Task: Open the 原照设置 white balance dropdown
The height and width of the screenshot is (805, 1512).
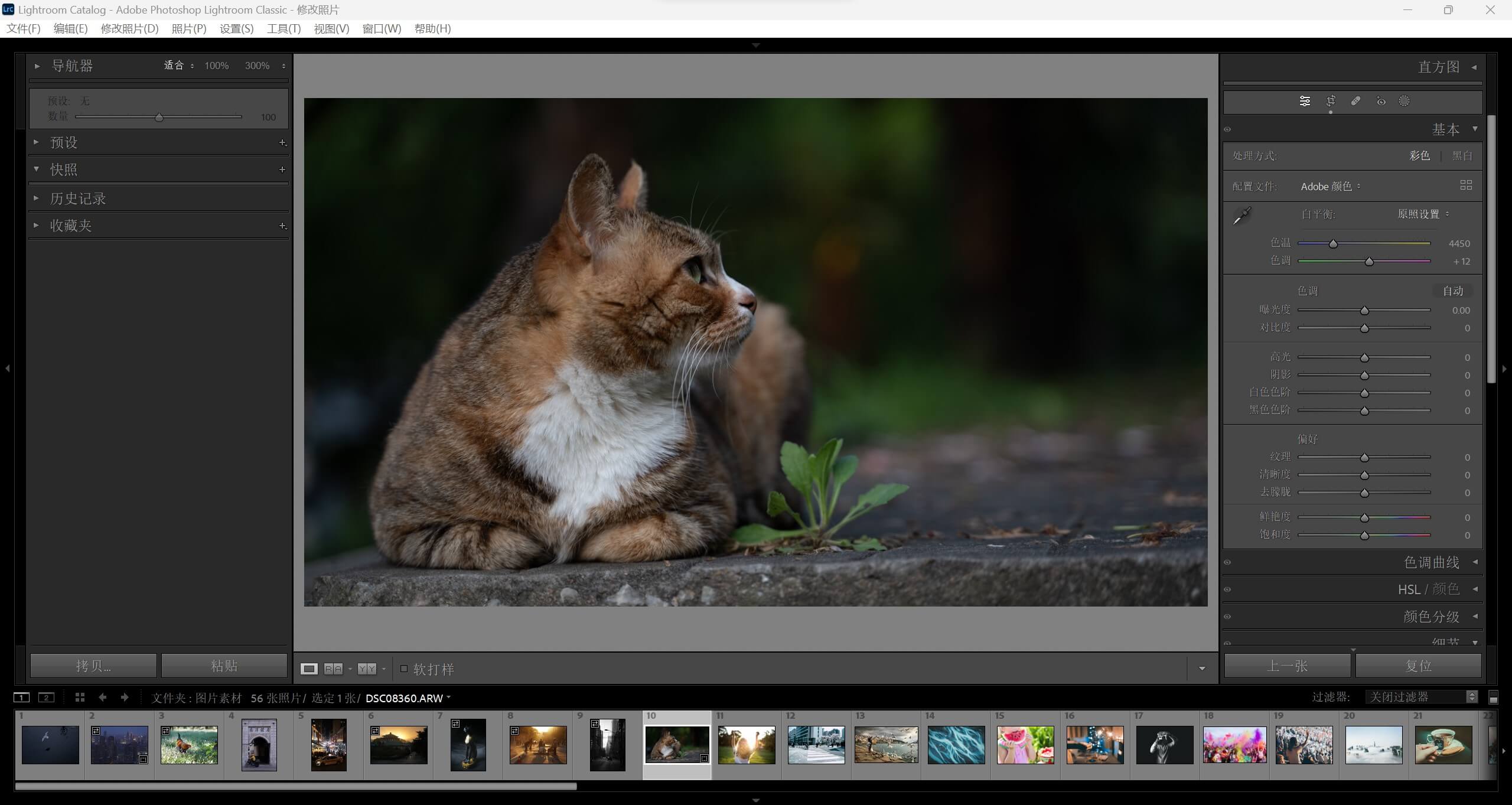Action: pyautogui.click(x=1423, y=214)
